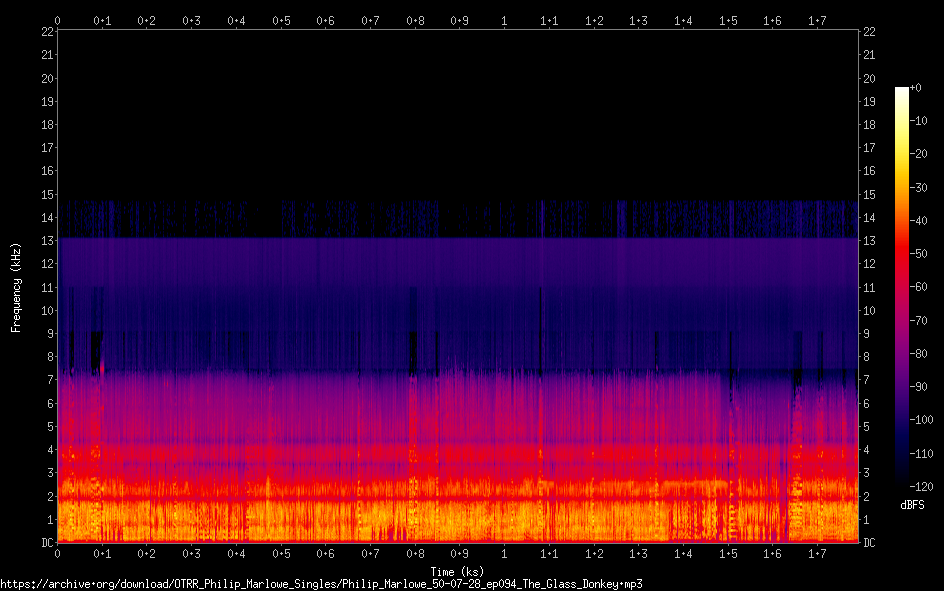Pick the -20 yellow level on colorbar

[918, 155]
